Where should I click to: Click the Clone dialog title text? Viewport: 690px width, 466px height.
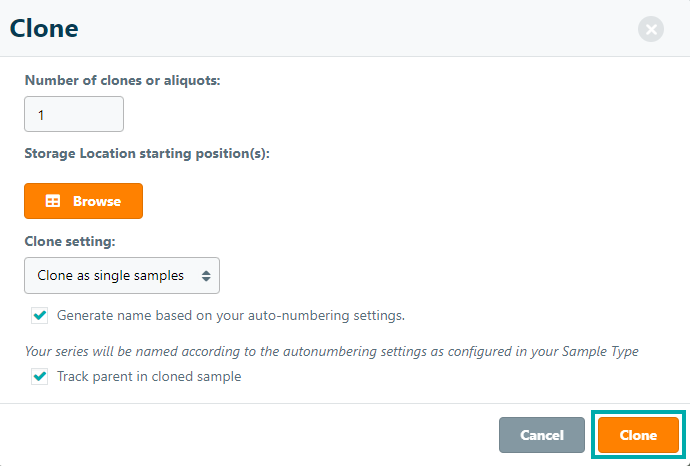(44, 28)
